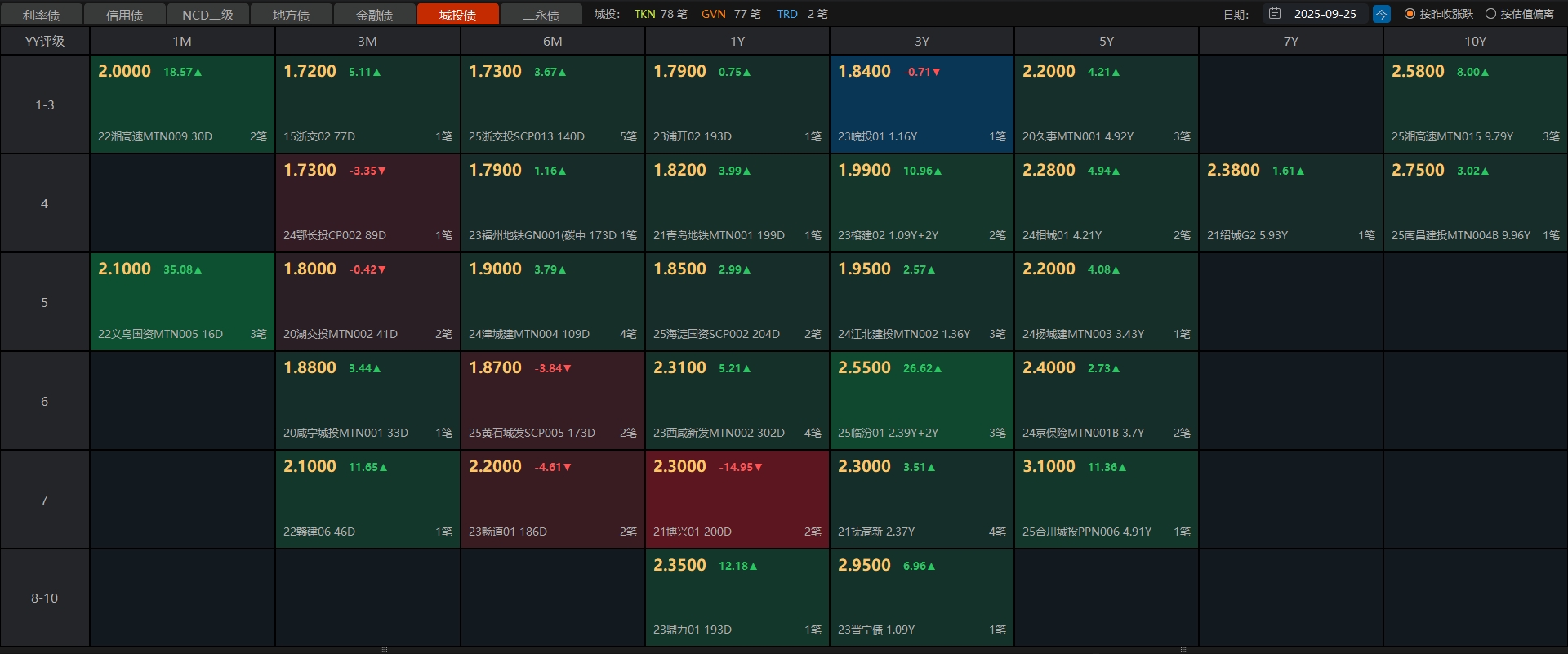Switch to the 金融债 tab

(x=375, y=15)
